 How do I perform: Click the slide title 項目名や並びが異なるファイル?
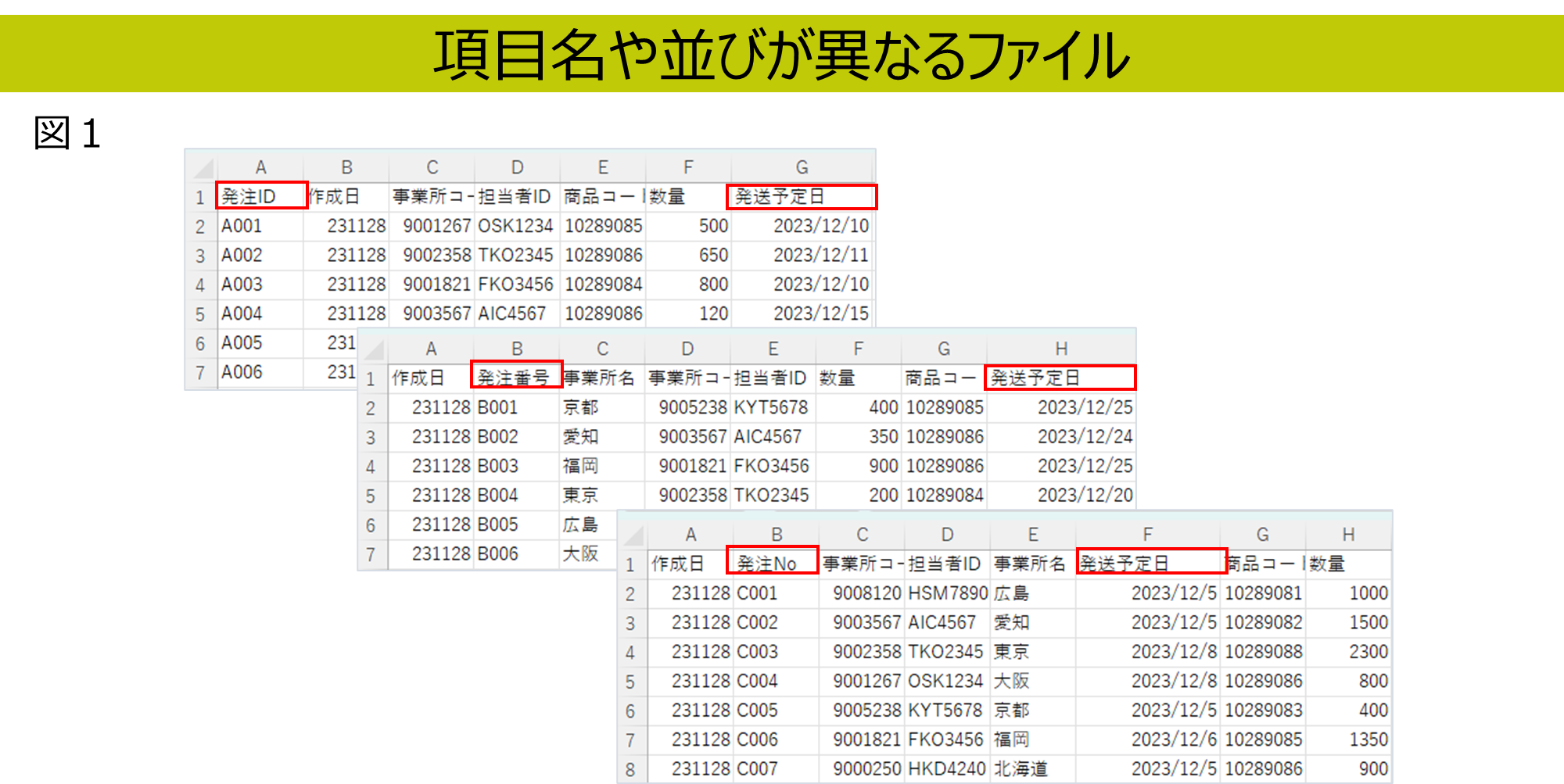point(781,55)
